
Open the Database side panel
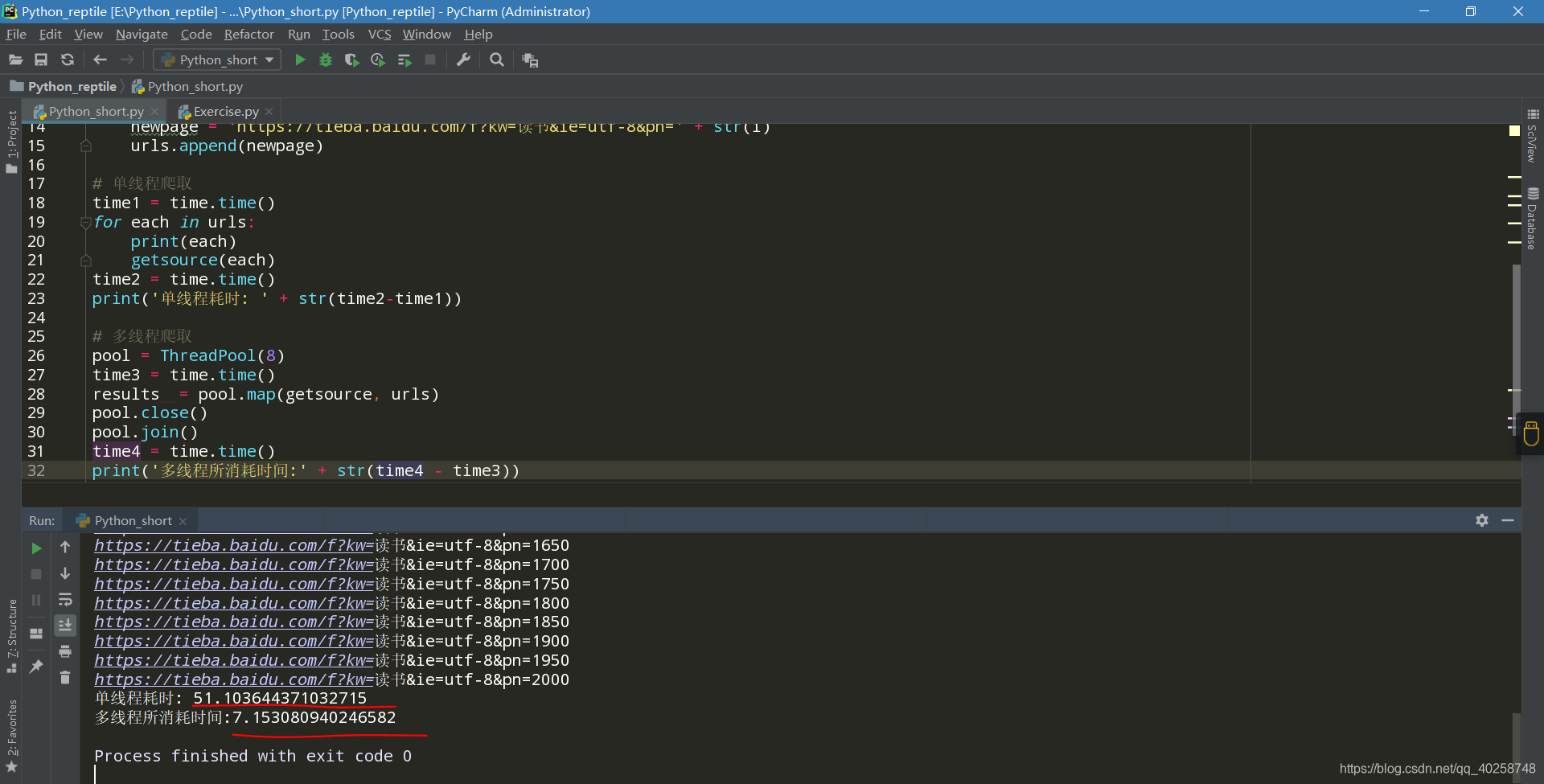[1533, 219]
